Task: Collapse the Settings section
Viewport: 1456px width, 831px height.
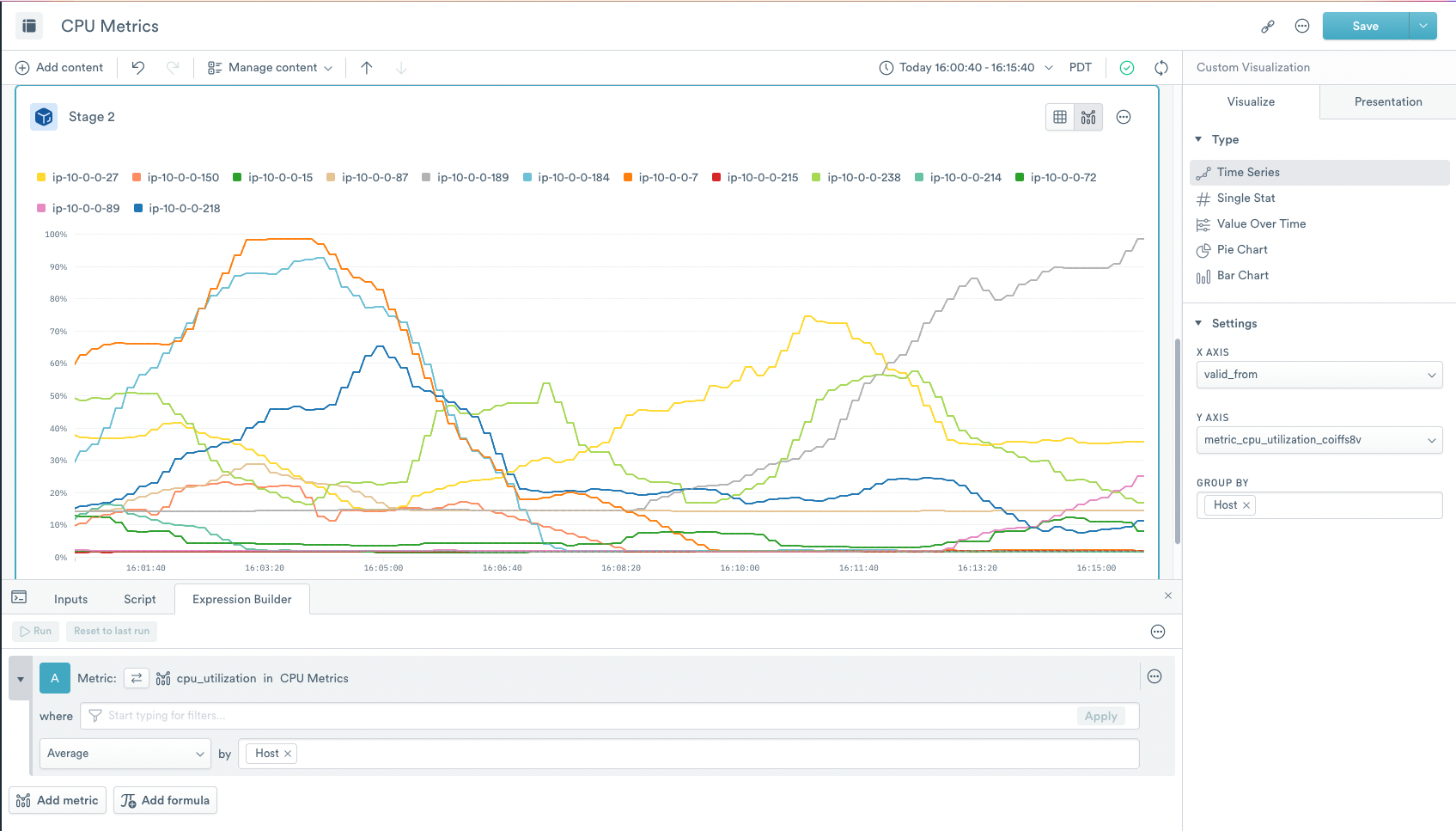Action: (1198, 323)
